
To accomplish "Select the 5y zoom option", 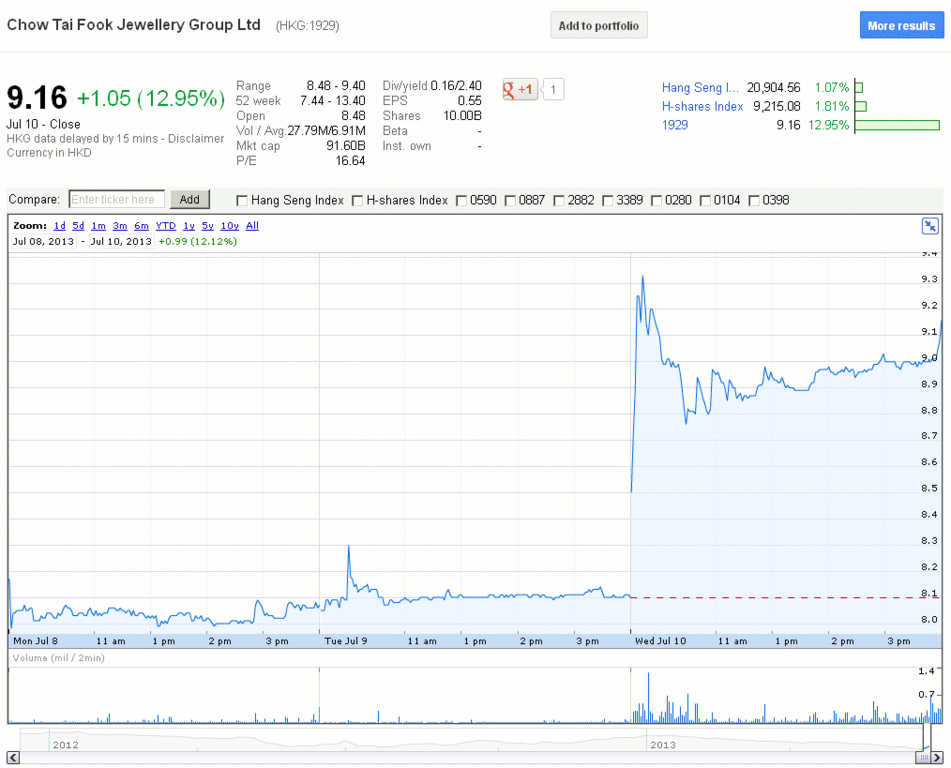I will point(208,226).
